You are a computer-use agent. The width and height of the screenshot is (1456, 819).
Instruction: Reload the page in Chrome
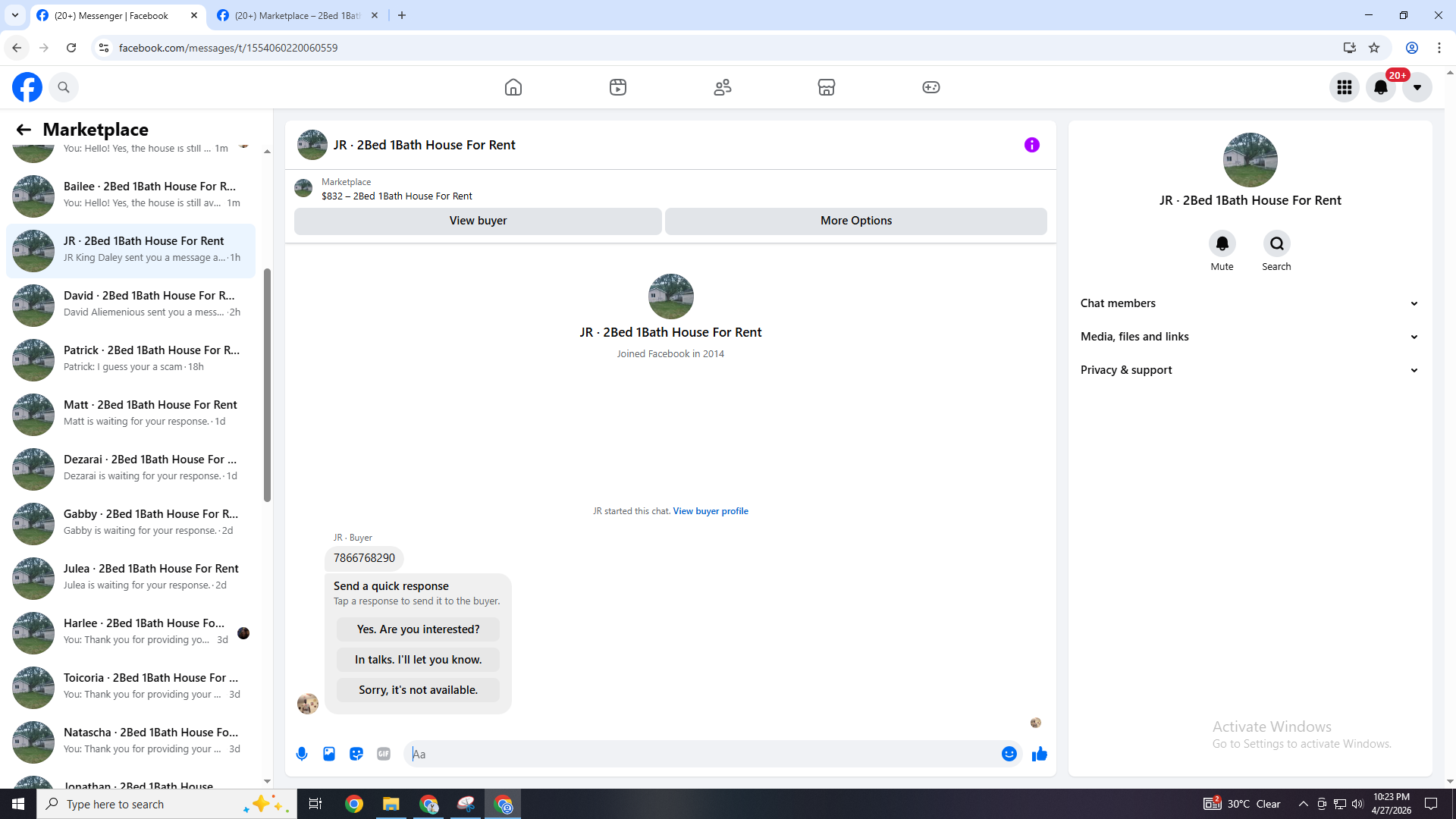point(71,48)
